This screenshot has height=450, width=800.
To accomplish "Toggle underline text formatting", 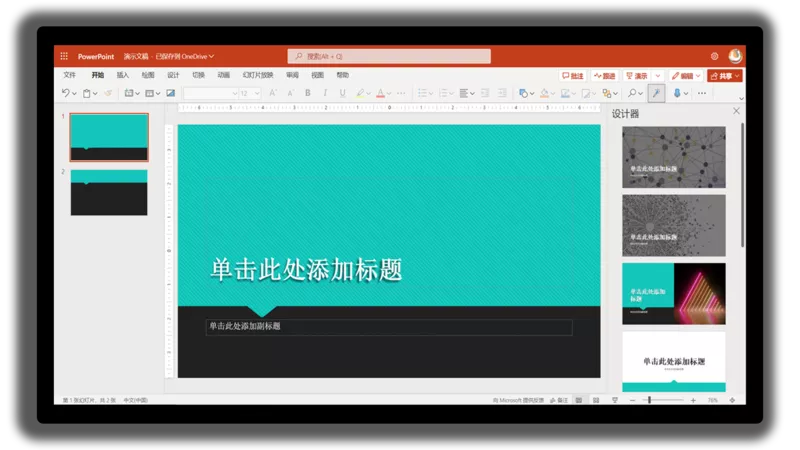I will click(342, 93).
